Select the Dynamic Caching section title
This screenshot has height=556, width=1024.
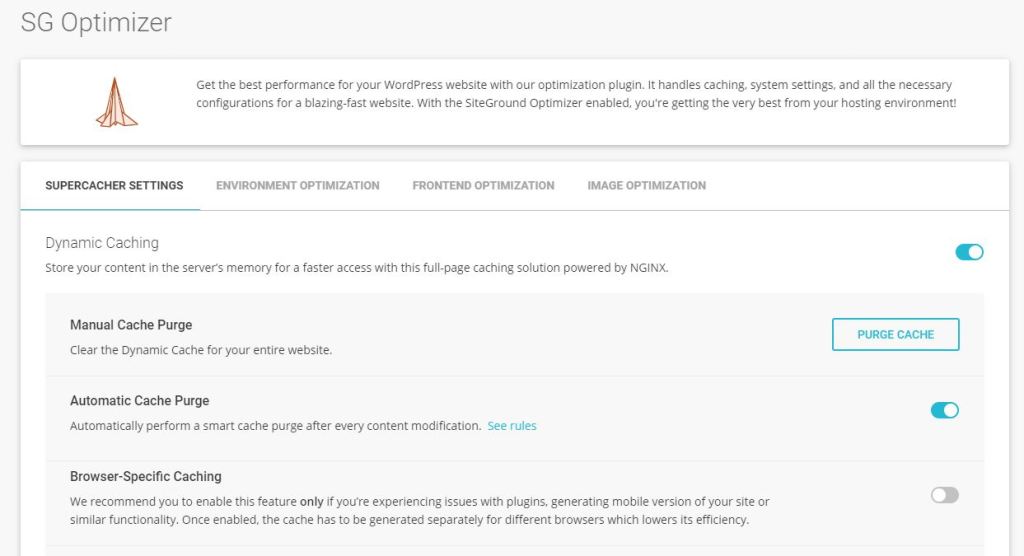[x=102, y=243]
